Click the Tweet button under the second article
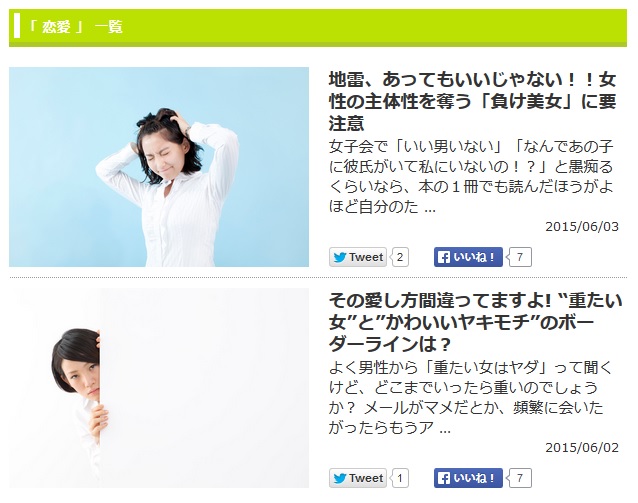This screenshot has height=503, width=638. click(x=358, y=478)
